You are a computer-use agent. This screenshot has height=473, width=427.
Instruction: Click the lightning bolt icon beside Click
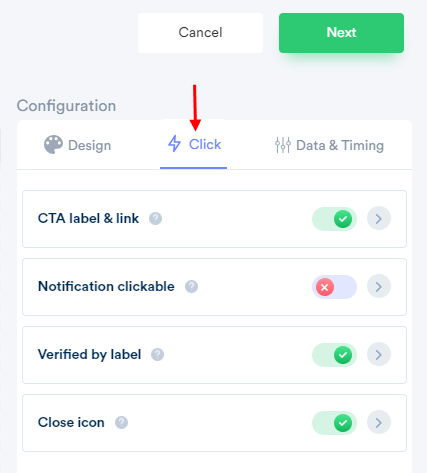(174, 144)
